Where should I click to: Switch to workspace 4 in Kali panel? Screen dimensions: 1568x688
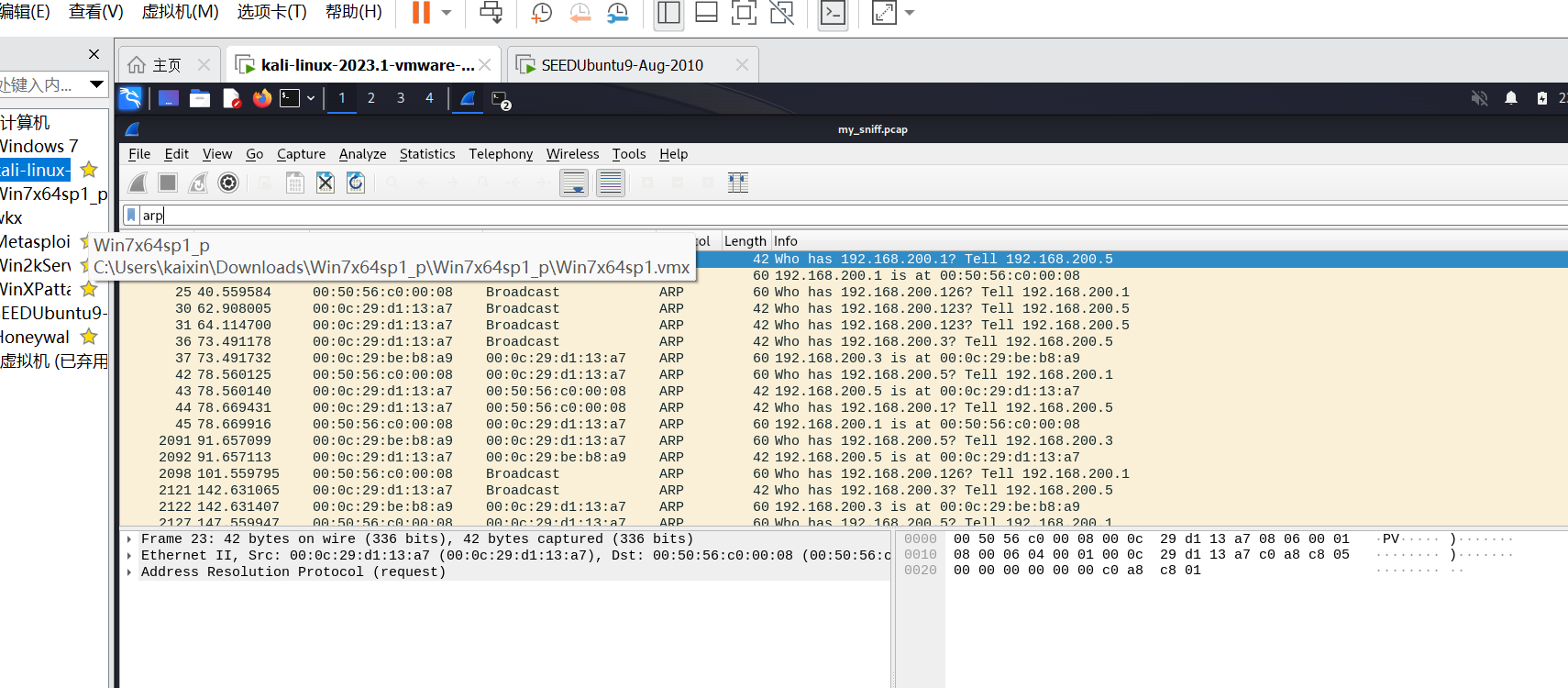(429, 98)
